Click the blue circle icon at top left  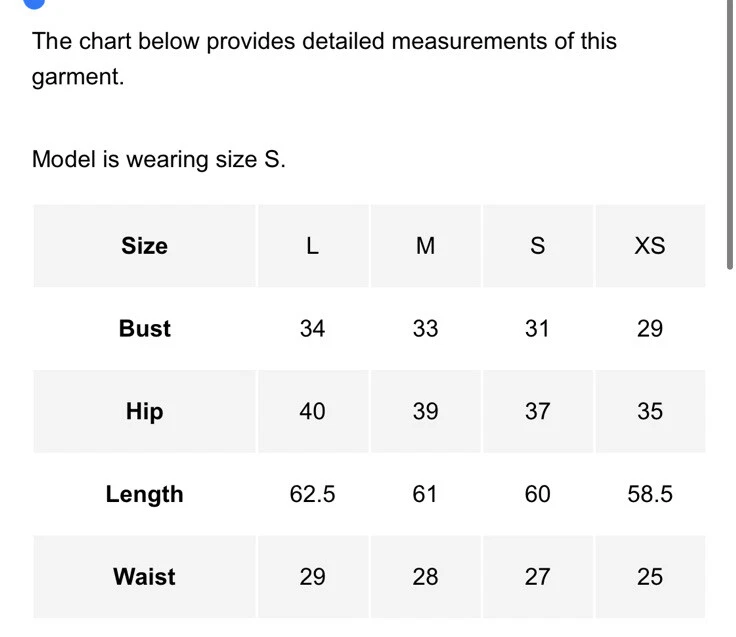[x=34, y=3]
